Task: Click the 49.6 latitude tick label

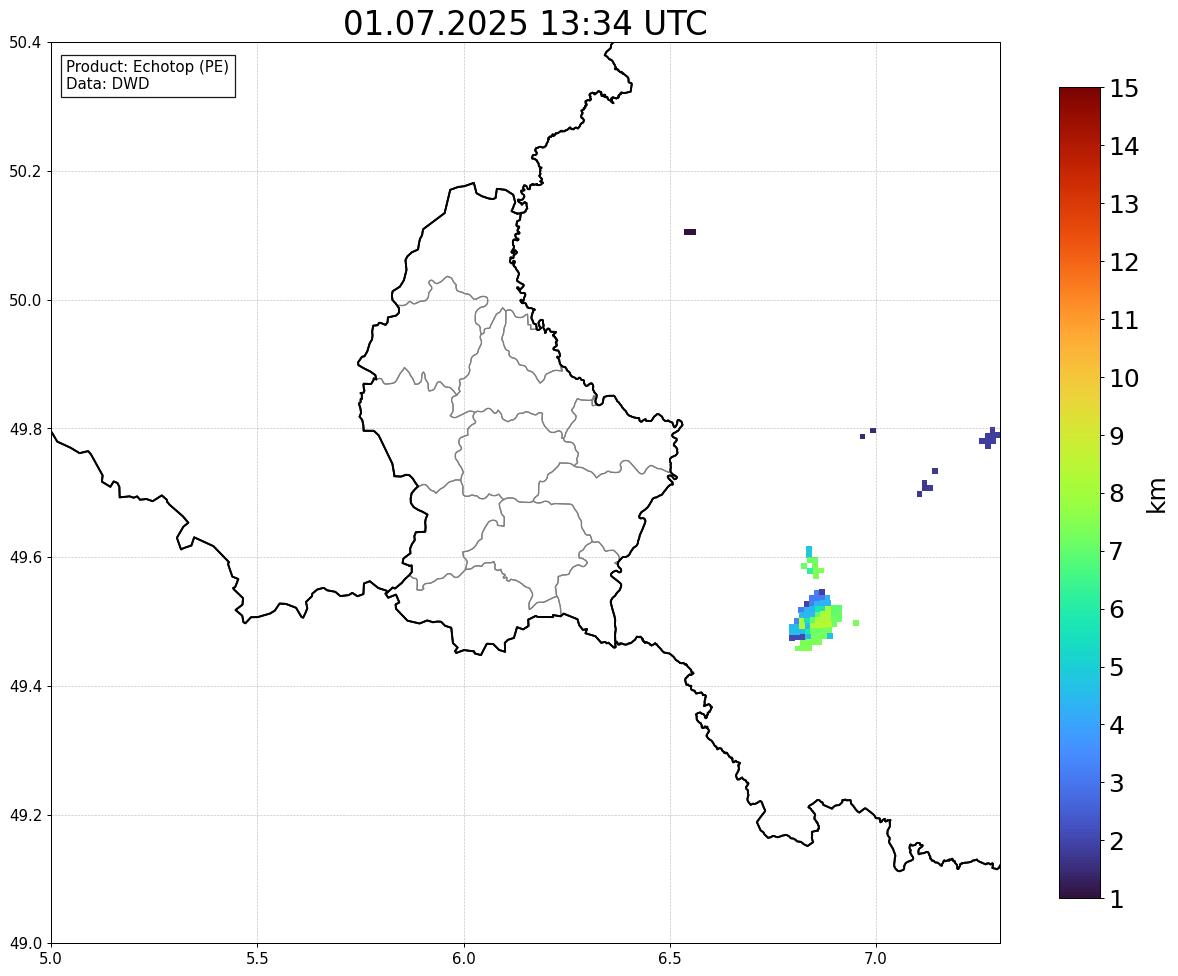Action: pos(25,557)
